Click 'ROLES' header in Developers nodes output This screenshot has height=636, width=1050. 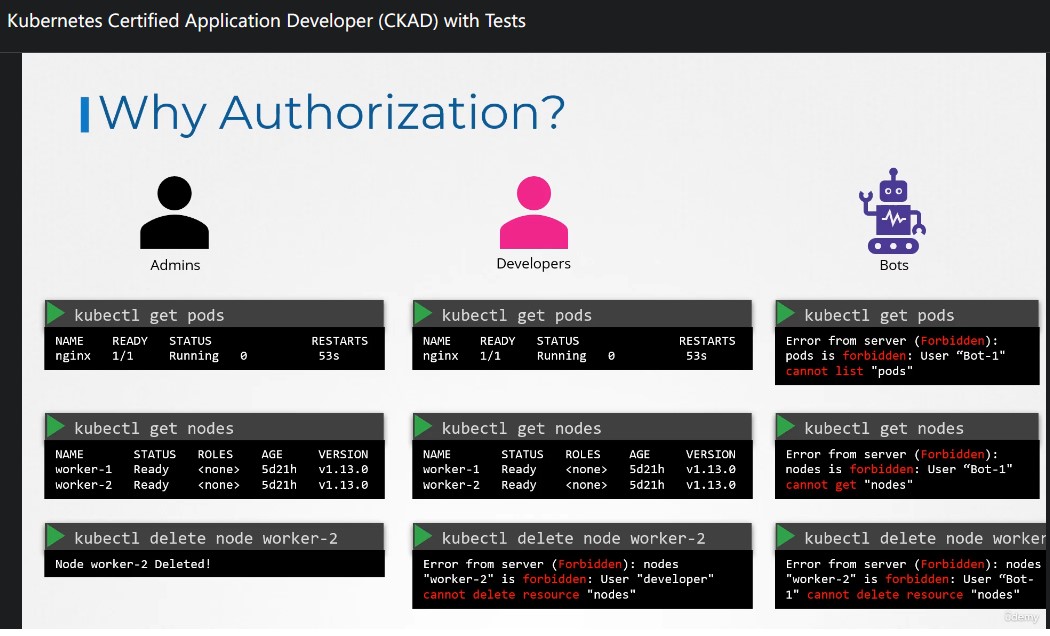click(x=583, y=455)
